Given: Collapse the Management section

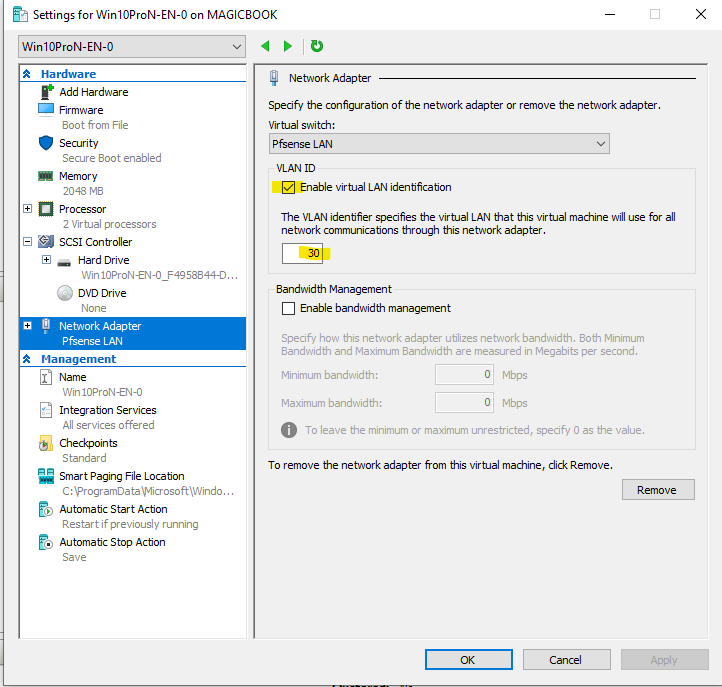Looking at the screenshot, I should 27,359.
